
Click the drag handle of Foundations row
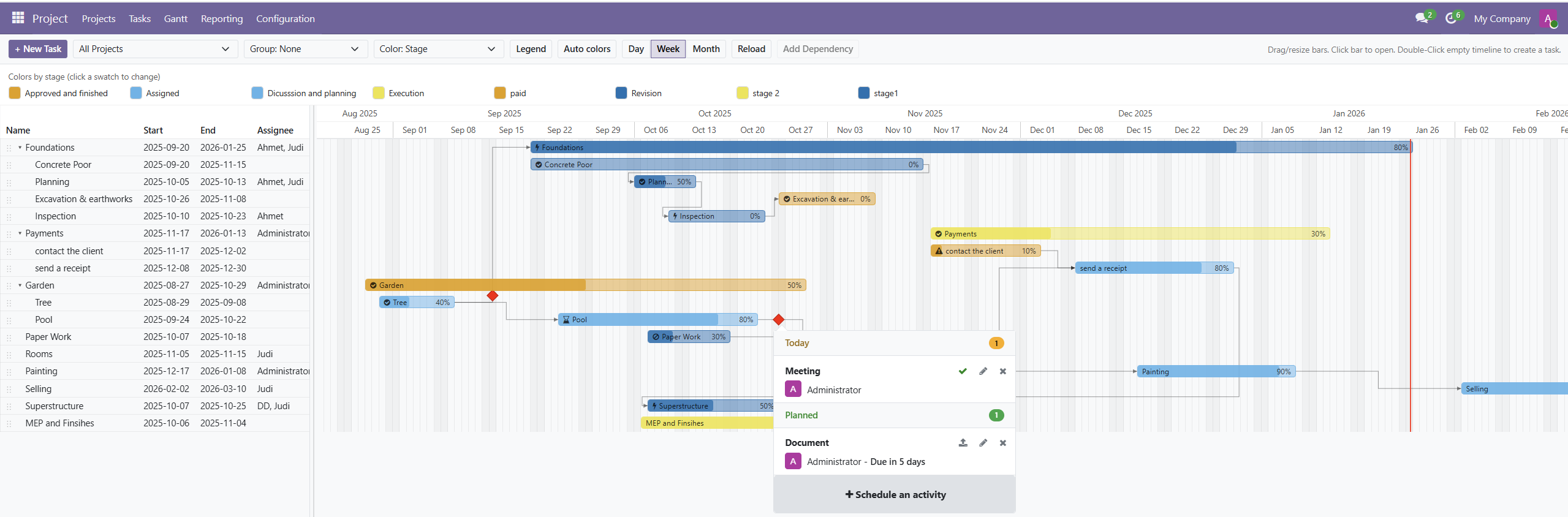pos(9,148)
